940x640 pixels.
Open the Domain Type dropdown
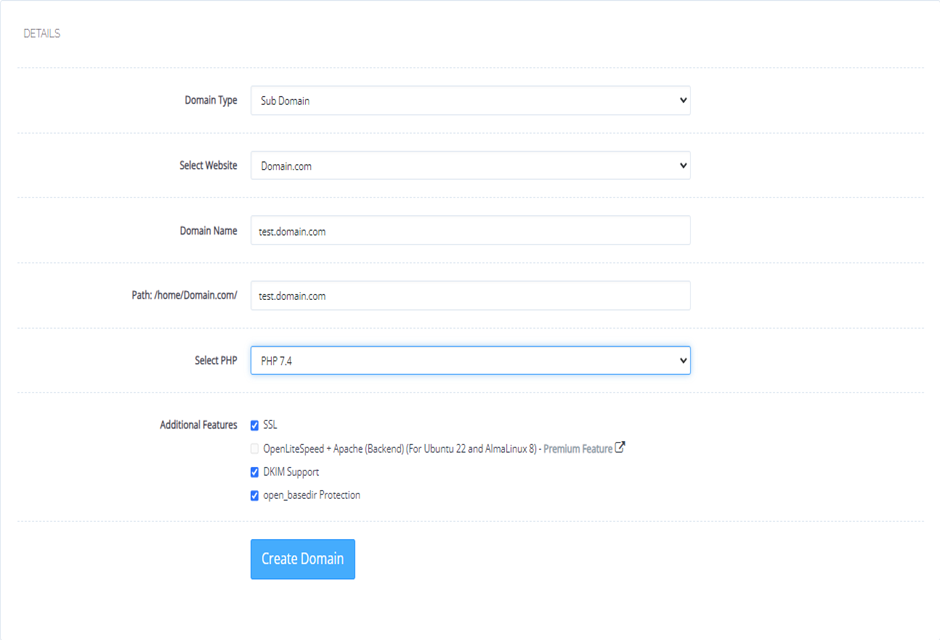(x=470, y=100)
